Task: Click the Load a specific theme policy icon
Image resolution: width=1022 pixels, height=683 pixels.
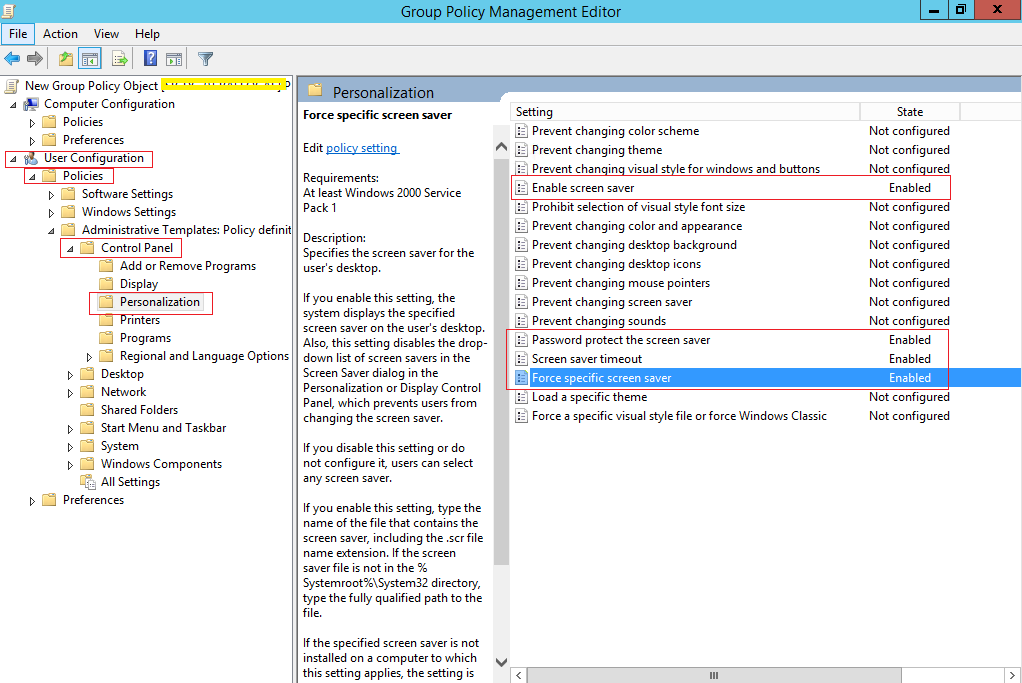Action: [521, 397]
